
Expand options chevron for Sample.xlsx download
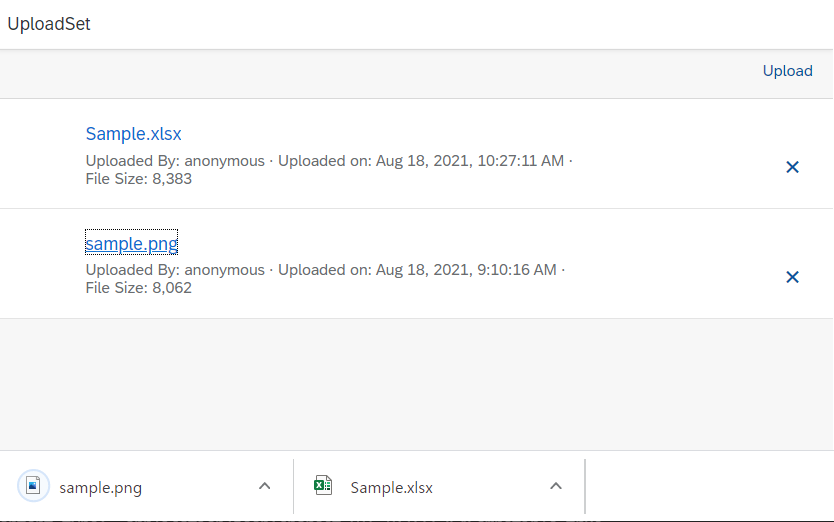pos(555,486)
